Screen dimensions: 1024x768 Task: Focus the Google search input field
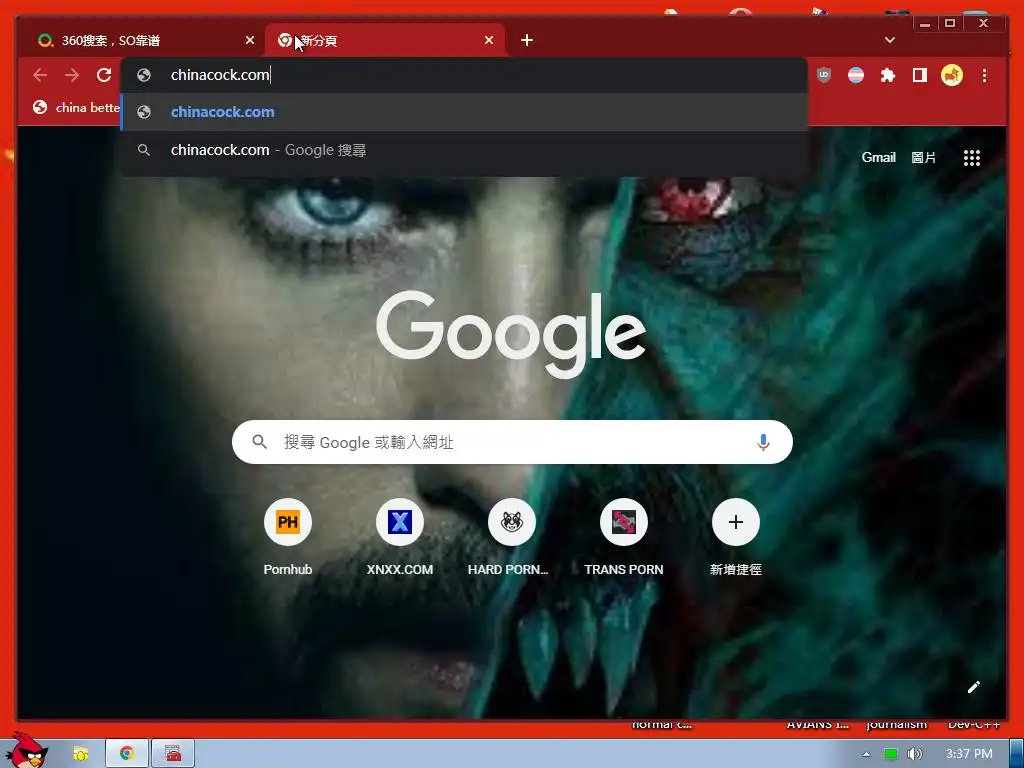click(512, 442)
